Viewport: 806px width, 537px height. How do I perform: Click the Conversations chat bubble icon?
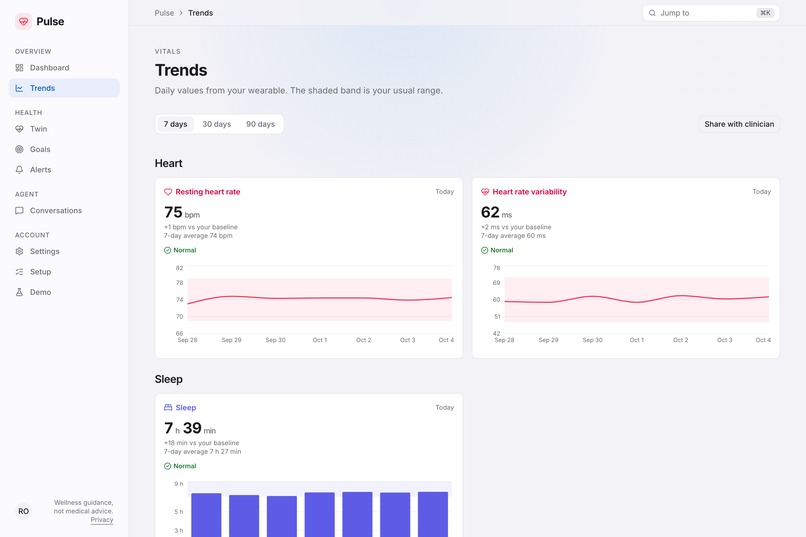(x=19, y=211)
